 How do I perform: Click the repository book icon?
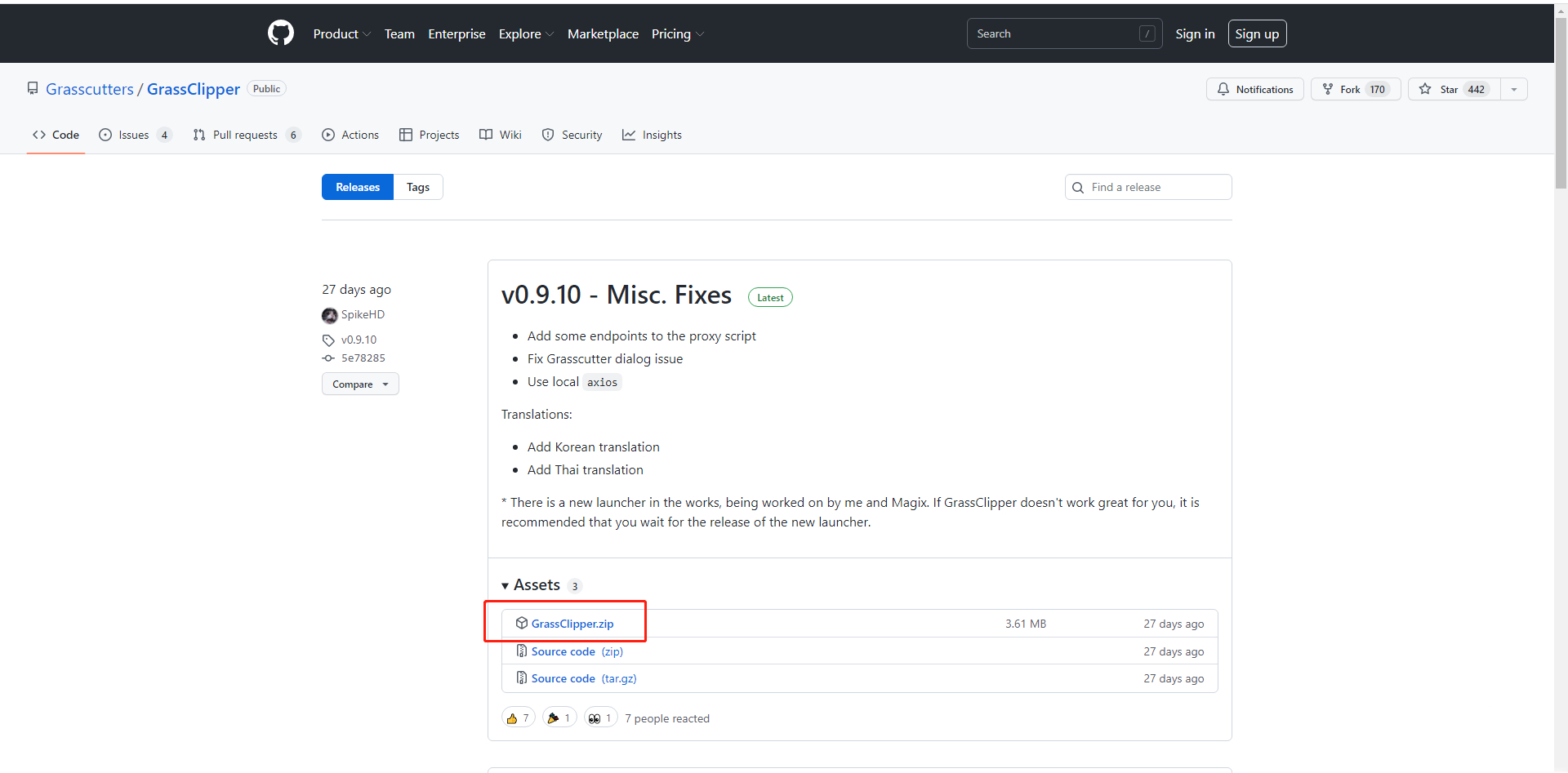(33, 88)
